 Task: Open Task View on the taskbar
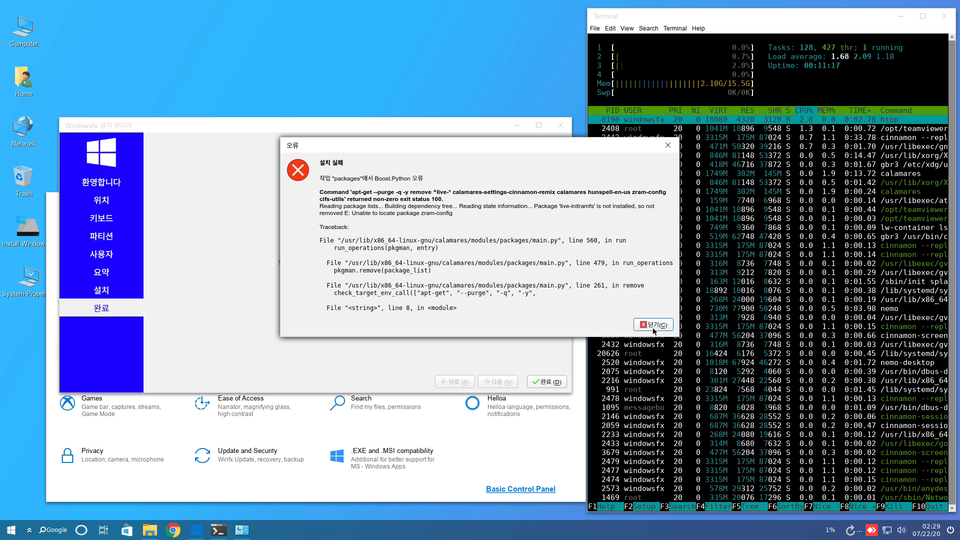click(x=103, y=530)
